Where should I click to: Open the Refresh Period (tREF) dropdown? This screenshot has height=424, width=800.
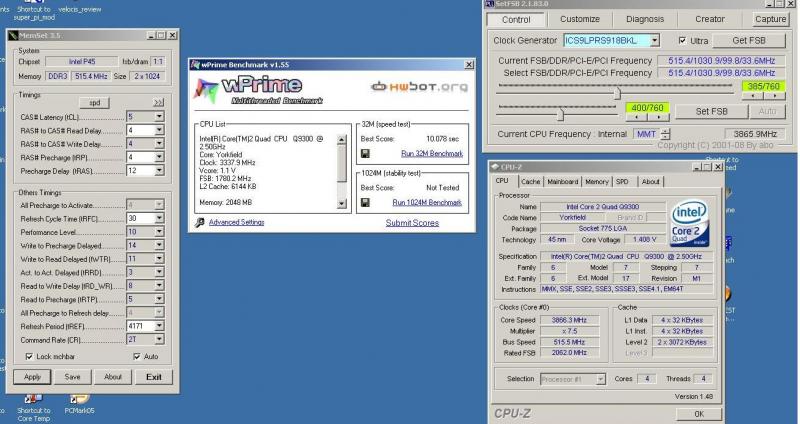(159, 326)
